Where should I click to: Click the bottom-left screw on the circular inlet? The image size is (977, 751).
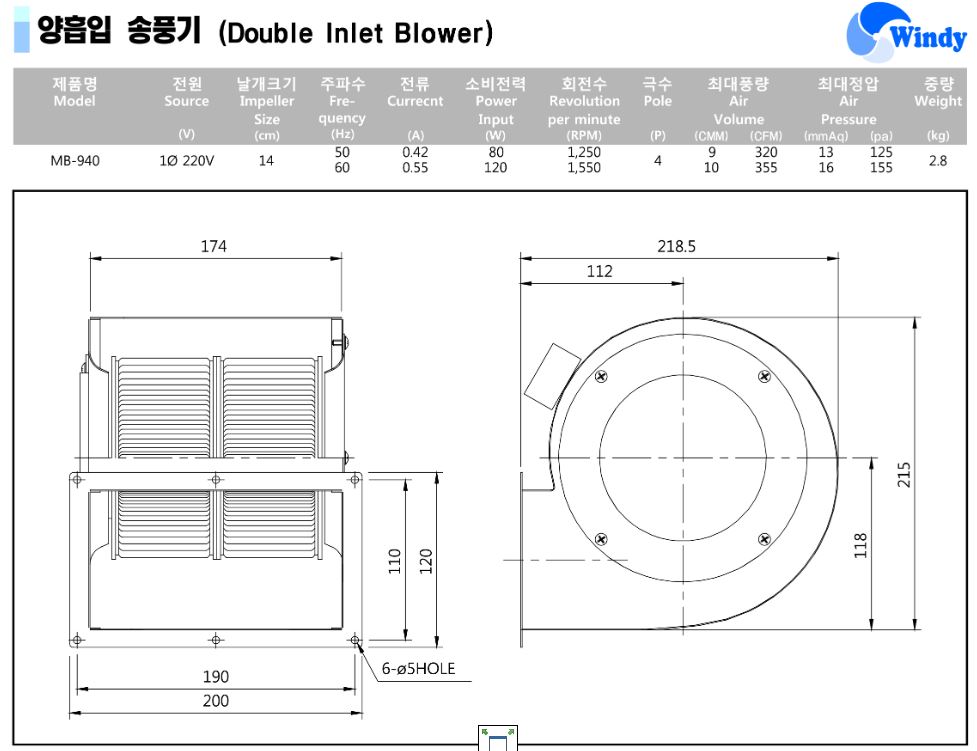[x=601, y=539]
